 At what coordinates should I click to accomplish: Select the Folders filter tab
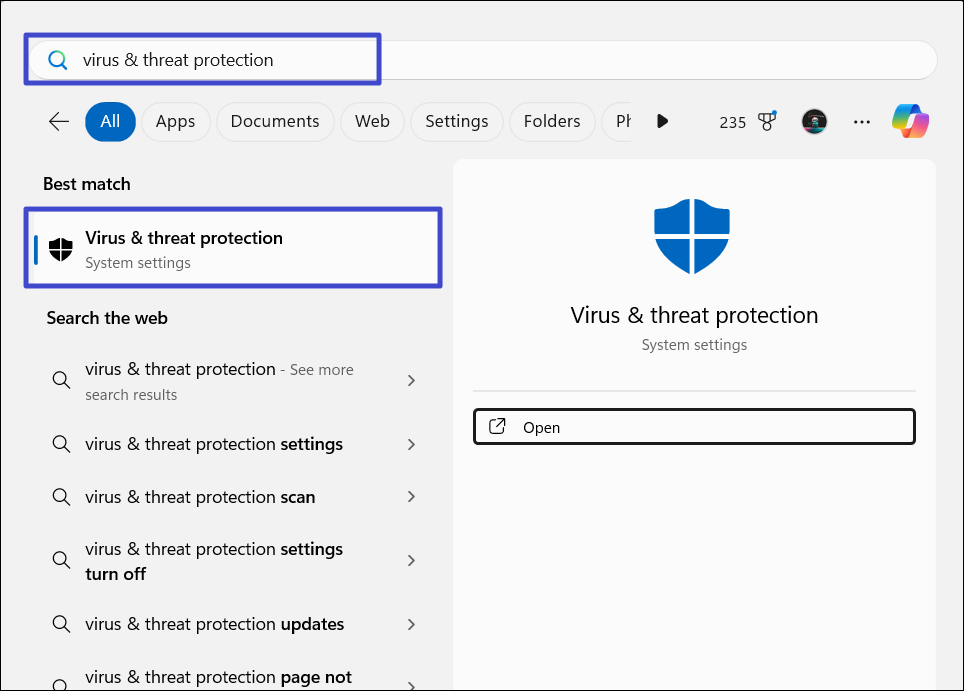coord(551,122)
